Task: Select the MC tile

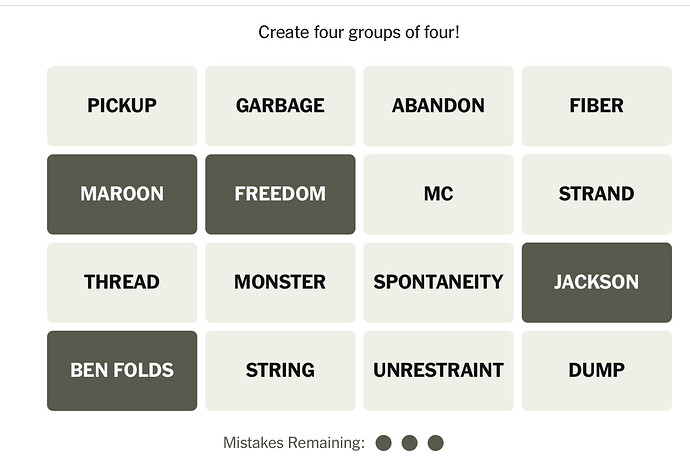Action: click(438, 194)
